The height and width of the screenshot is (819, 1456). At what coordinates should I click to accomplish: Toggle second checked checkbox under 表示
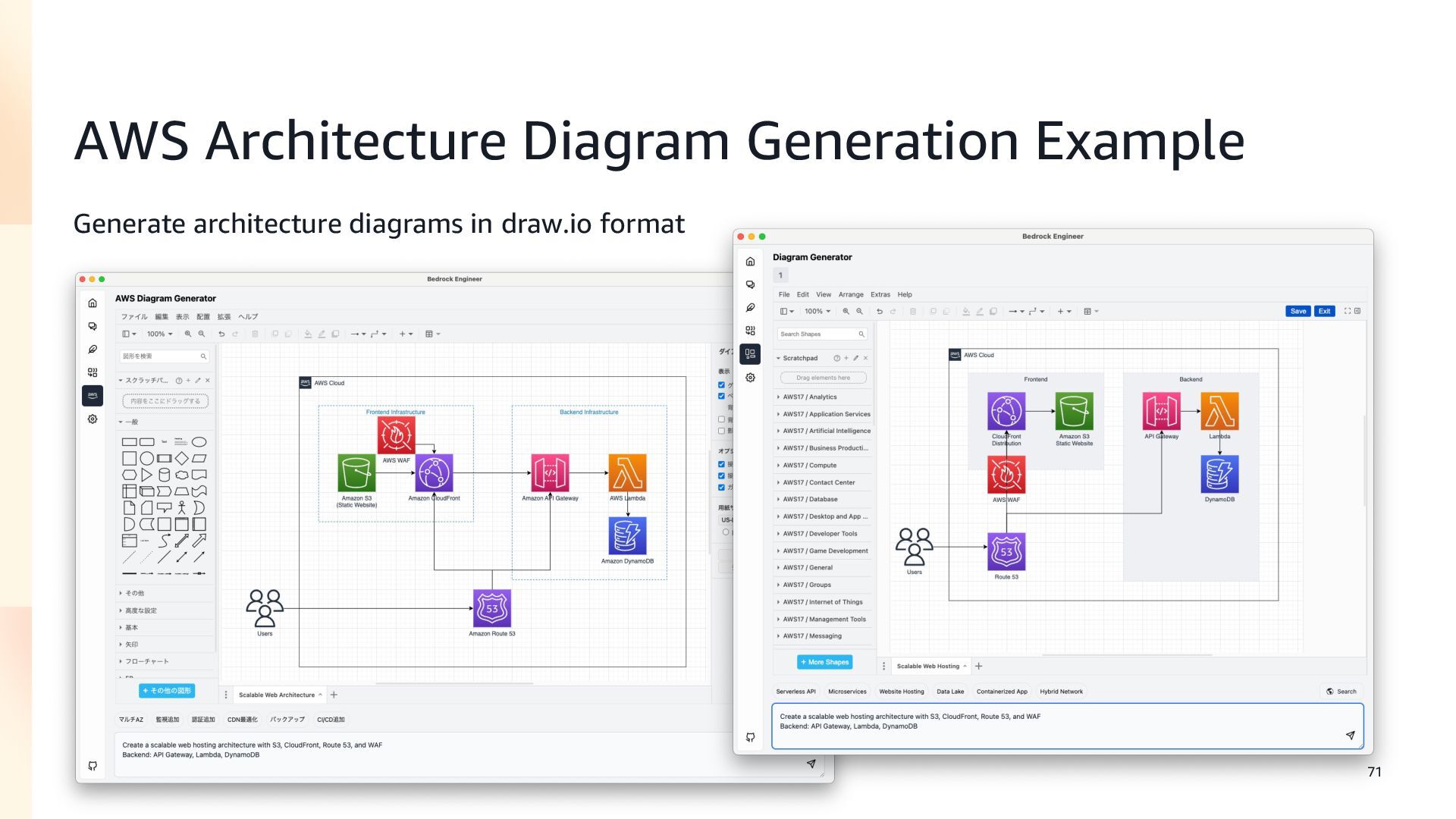(x=721, y=396)
